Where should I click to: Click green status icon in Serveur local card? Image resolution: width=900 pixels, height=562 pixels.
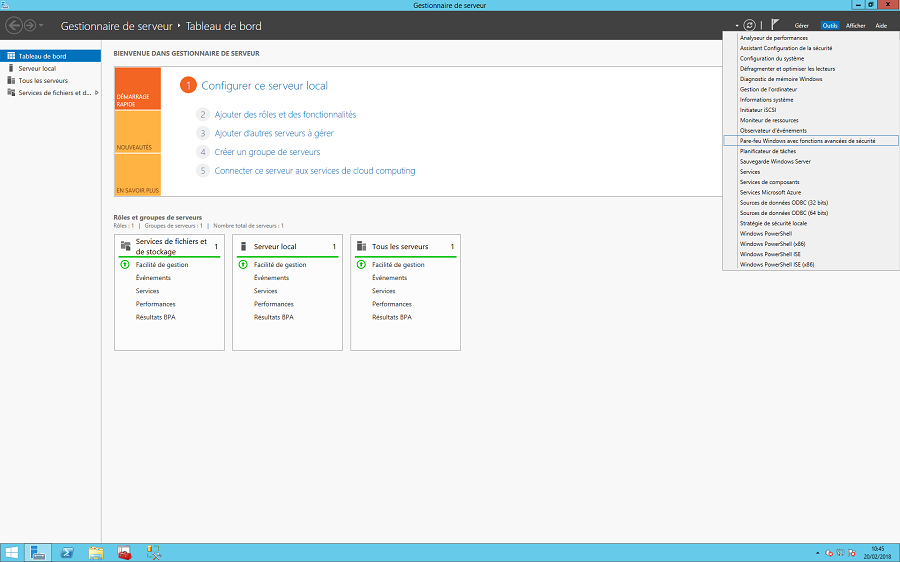point(243,265)
